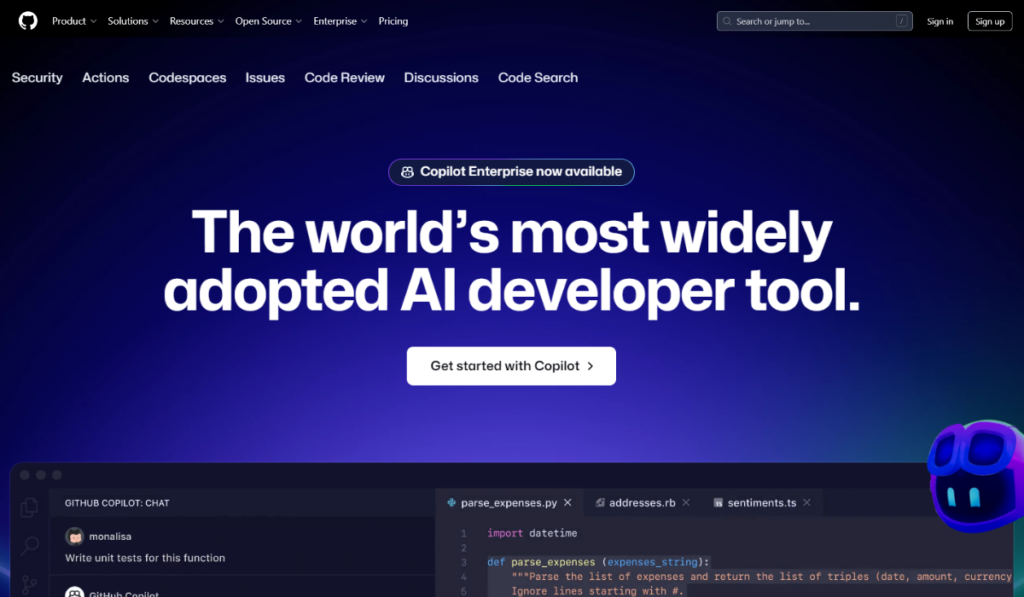This screenshot has width=1024, height=597.
Task: Focus the Search or jump to field
Action: coord(814,21)
